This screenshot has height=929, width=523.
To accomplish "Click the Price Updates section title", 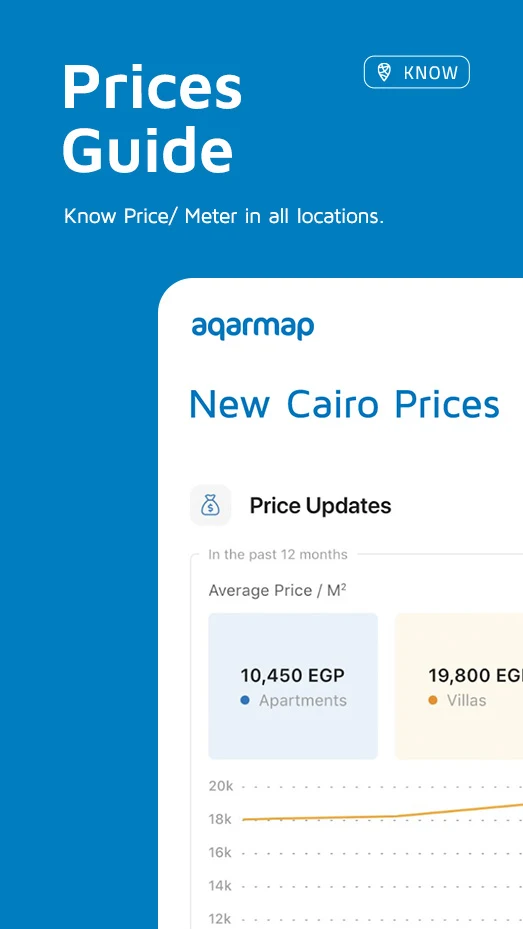I will (x=320, y=505).
